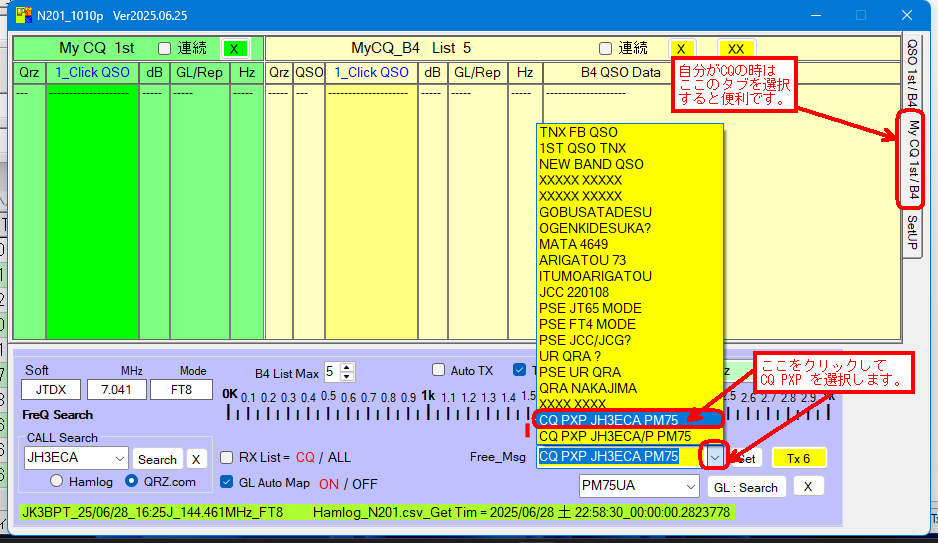This screenshot has height=543, width=938.
Task: Select MATA 4649 message
Action: 630,245
